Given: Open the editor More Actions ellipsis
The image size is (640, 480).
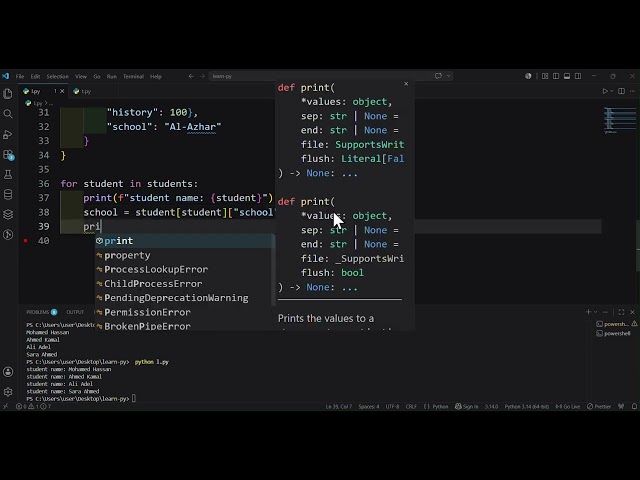Looking at the screenshot, I should [632, 91].
